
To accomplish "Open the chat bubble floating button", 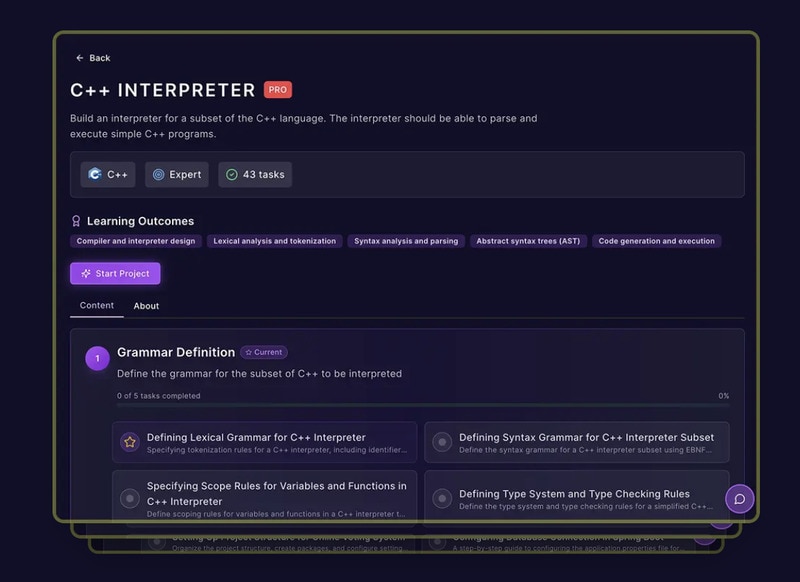I will 739,499.
